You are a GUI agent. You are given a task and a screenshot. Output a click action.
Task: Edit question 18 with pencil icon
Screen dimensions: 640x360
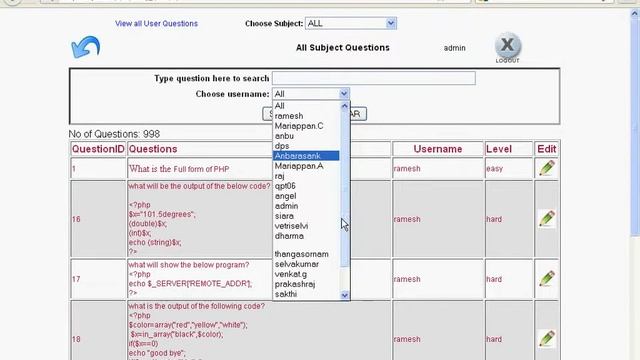(x=547, y=339)
